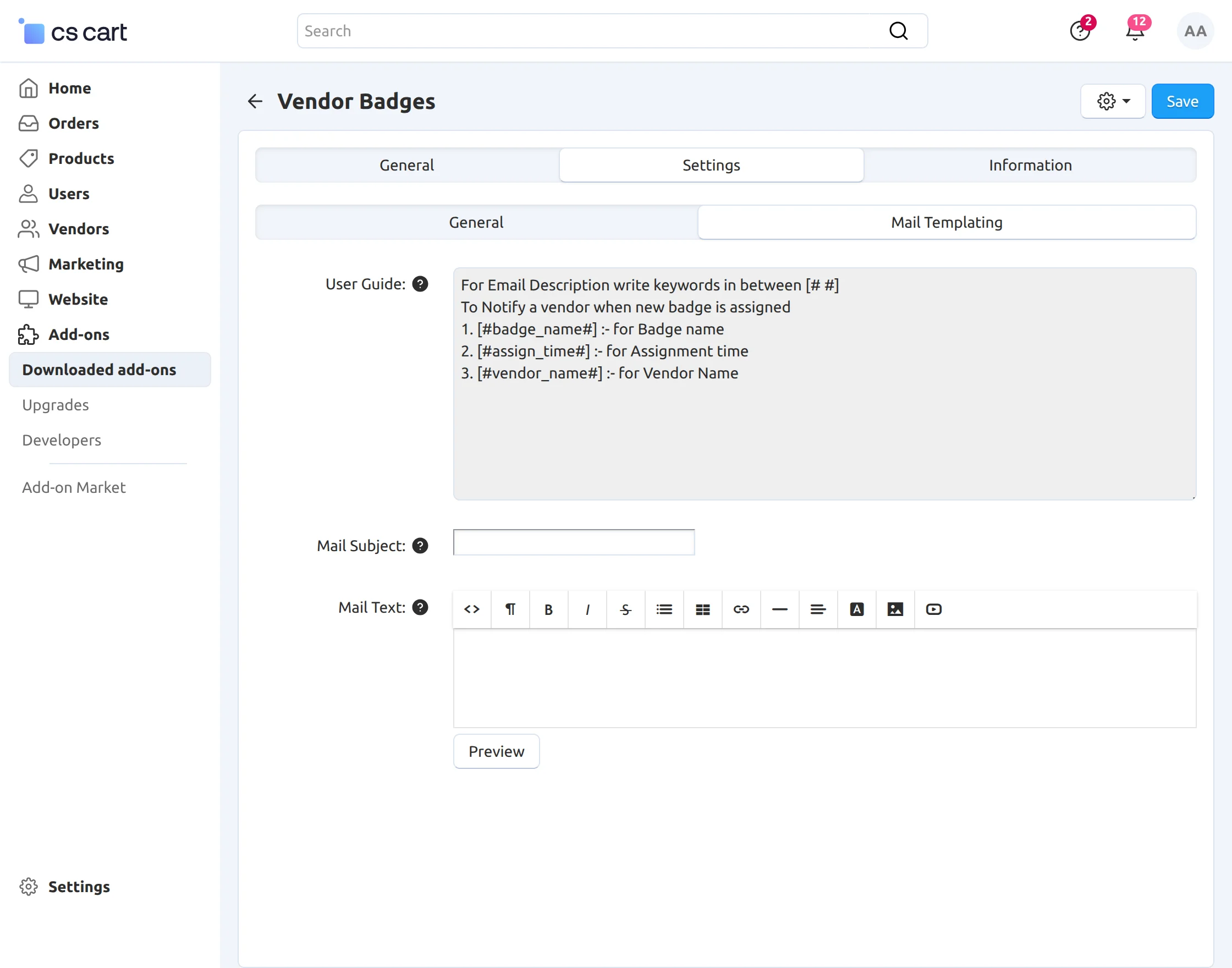Insert image into Mail Text

[x=895, y=609]
